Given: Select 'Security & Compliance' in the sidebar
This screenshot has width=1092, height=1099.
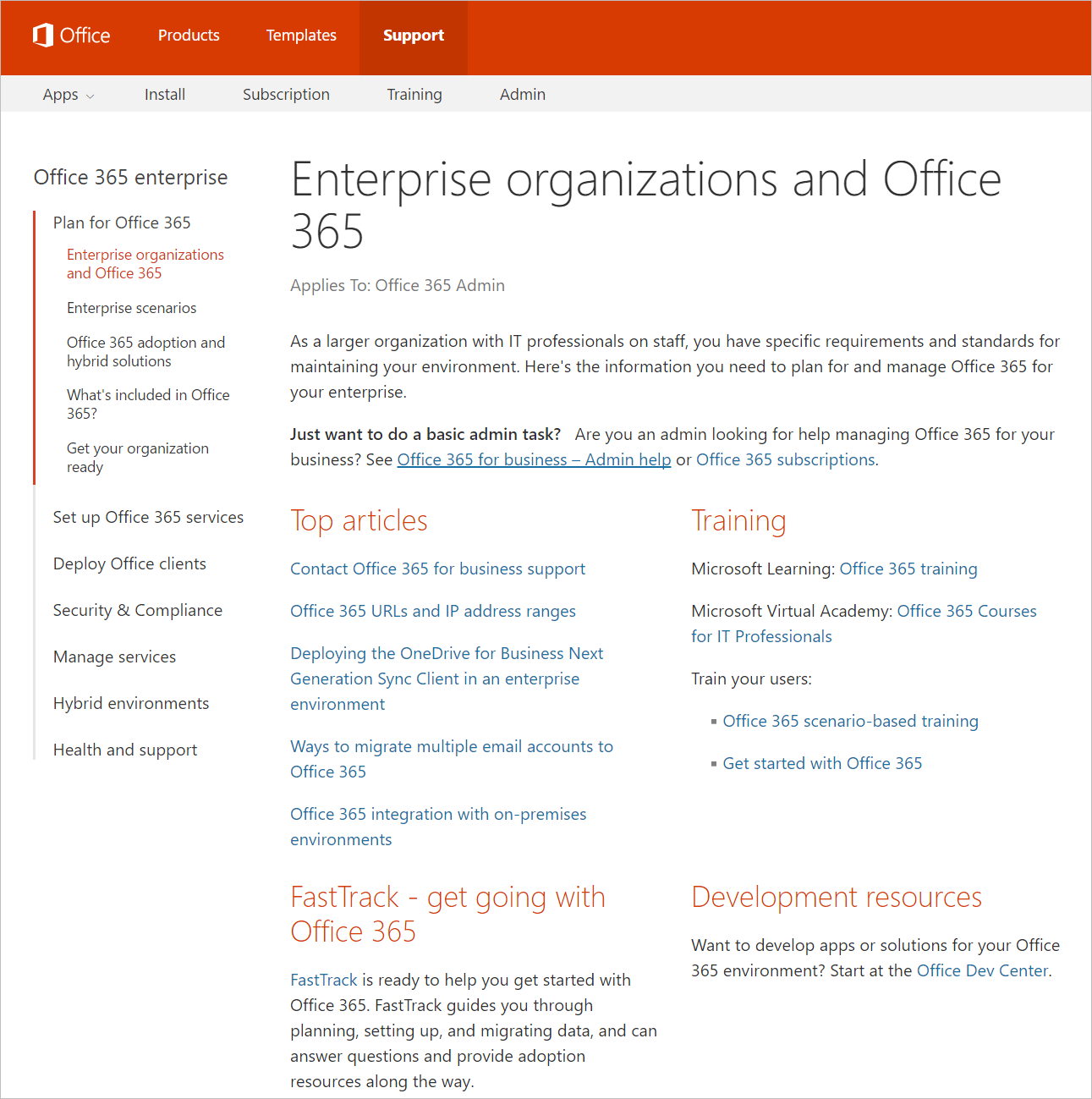Looking at the screenshot, I should (x=137, y=609).
